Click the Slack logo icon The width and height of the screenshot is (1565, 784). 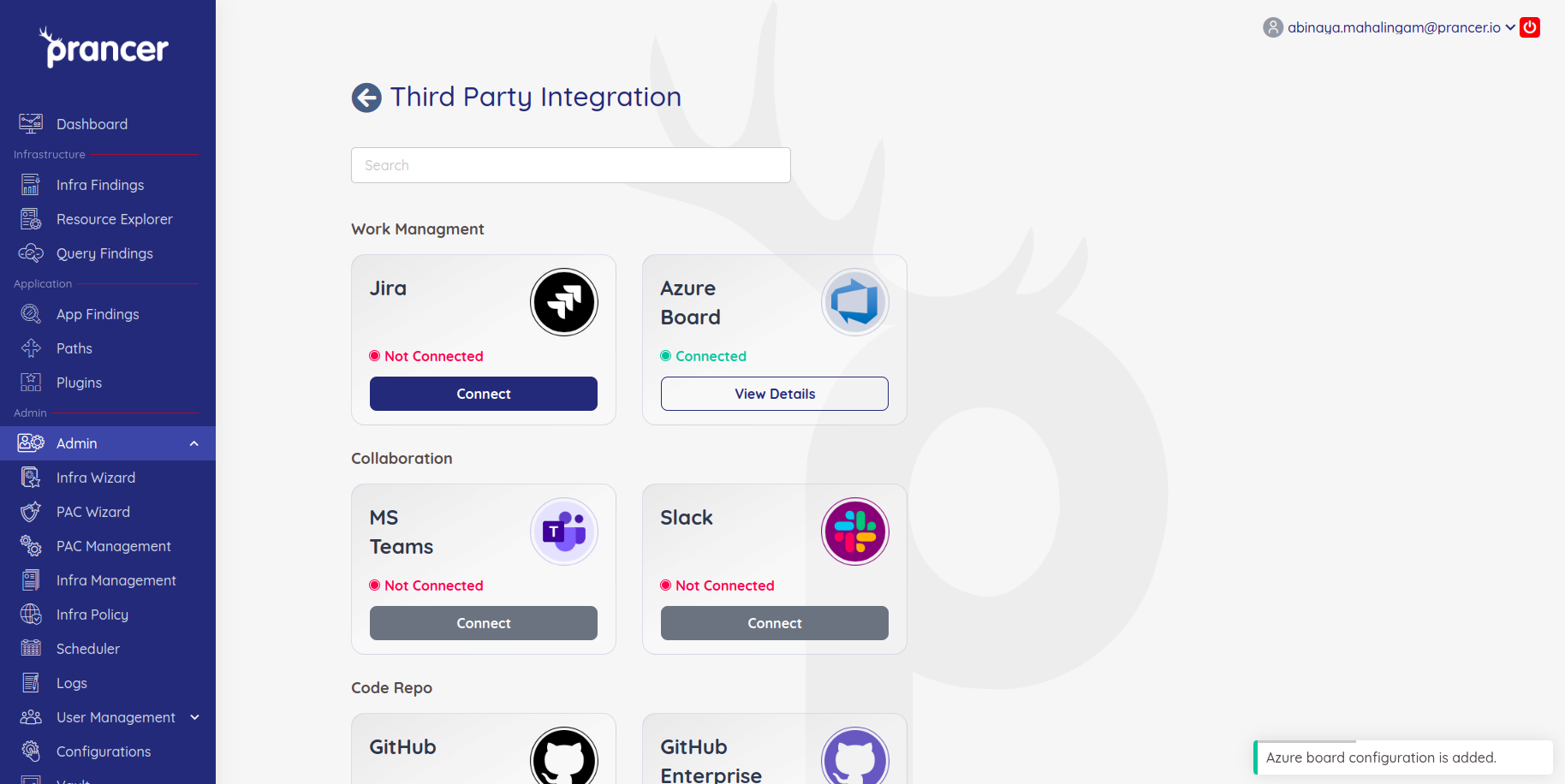pyautogui.click(x=855, y=532)
